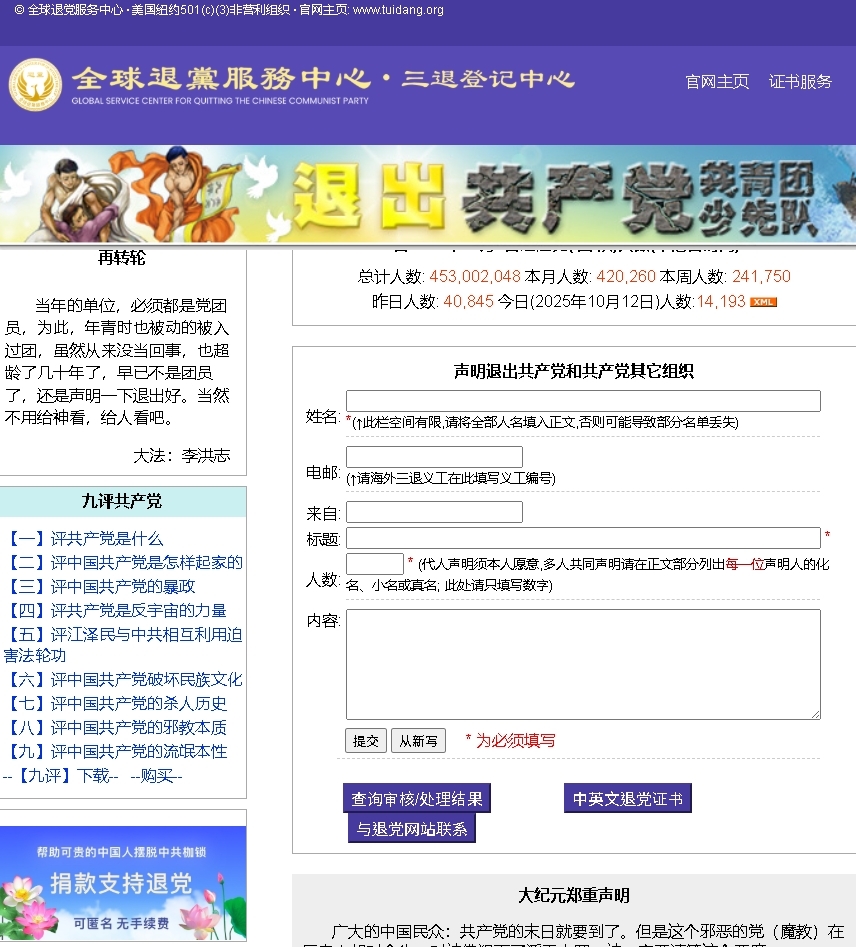This screenshot has height=947, width=856.
Task: Click inside the 标题 title field
Action: coord(584,538)
